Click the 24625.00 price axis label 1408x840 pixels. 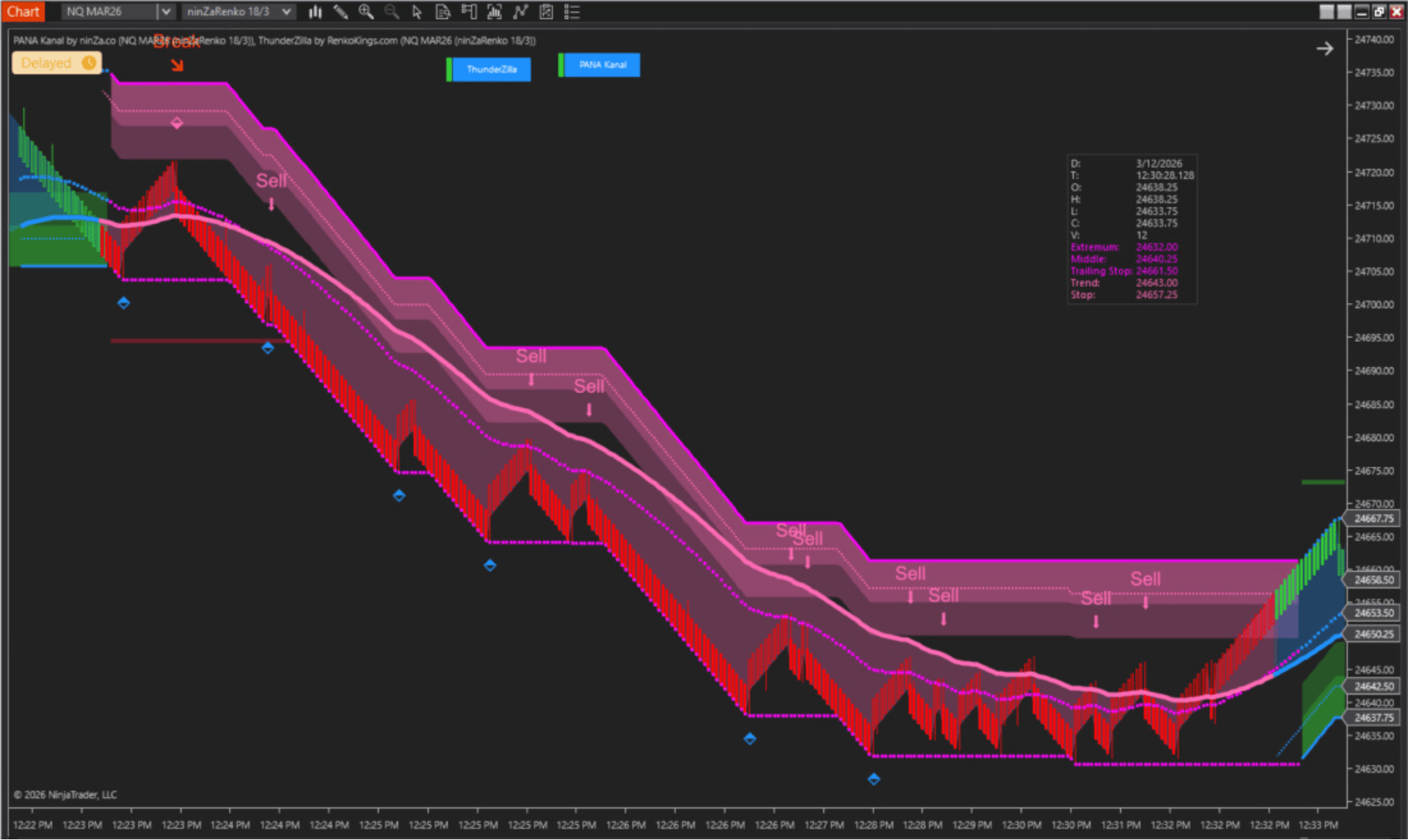tap(1374, 802)
